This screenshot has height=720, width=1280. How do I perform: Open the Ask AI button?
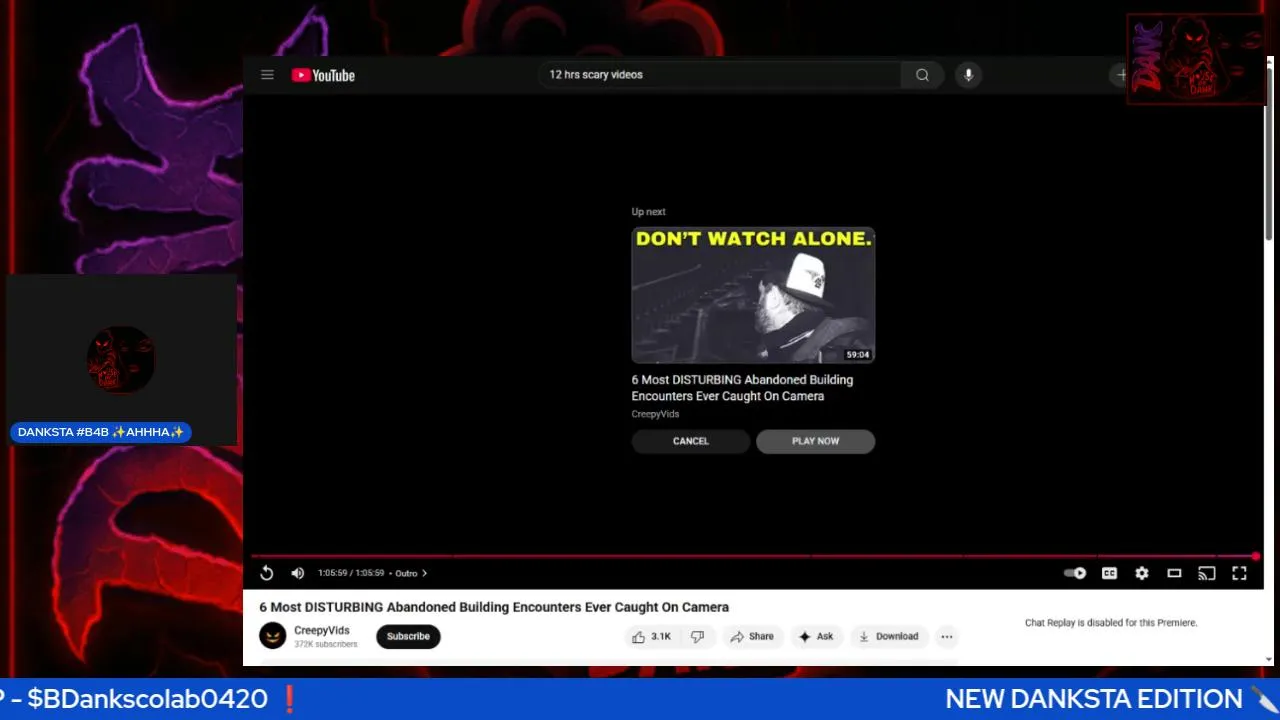[x=816, y=636]
